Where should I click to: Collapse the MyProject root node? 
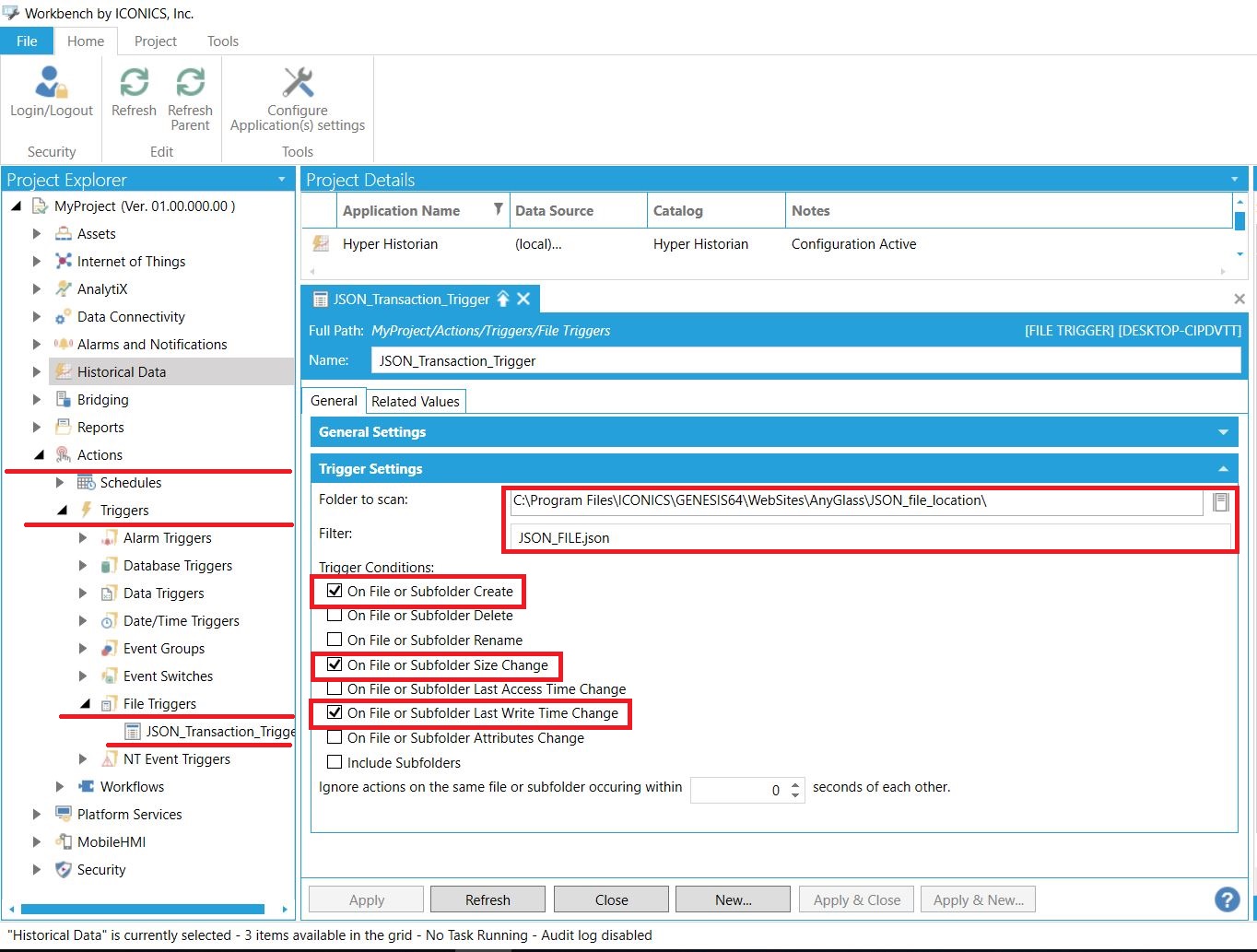point(16,206)
